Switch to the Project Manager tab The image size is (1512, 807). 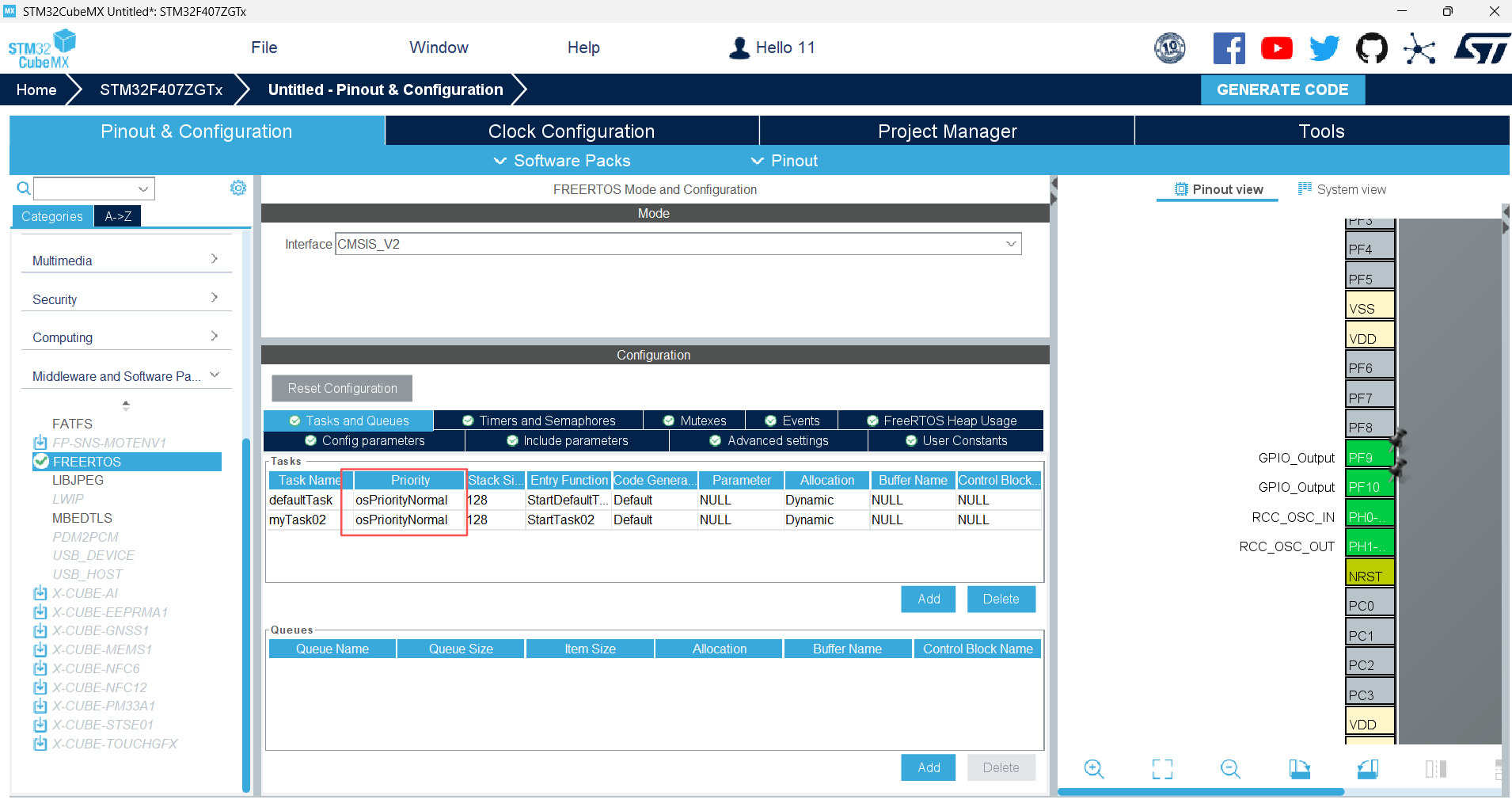[948, 131]
